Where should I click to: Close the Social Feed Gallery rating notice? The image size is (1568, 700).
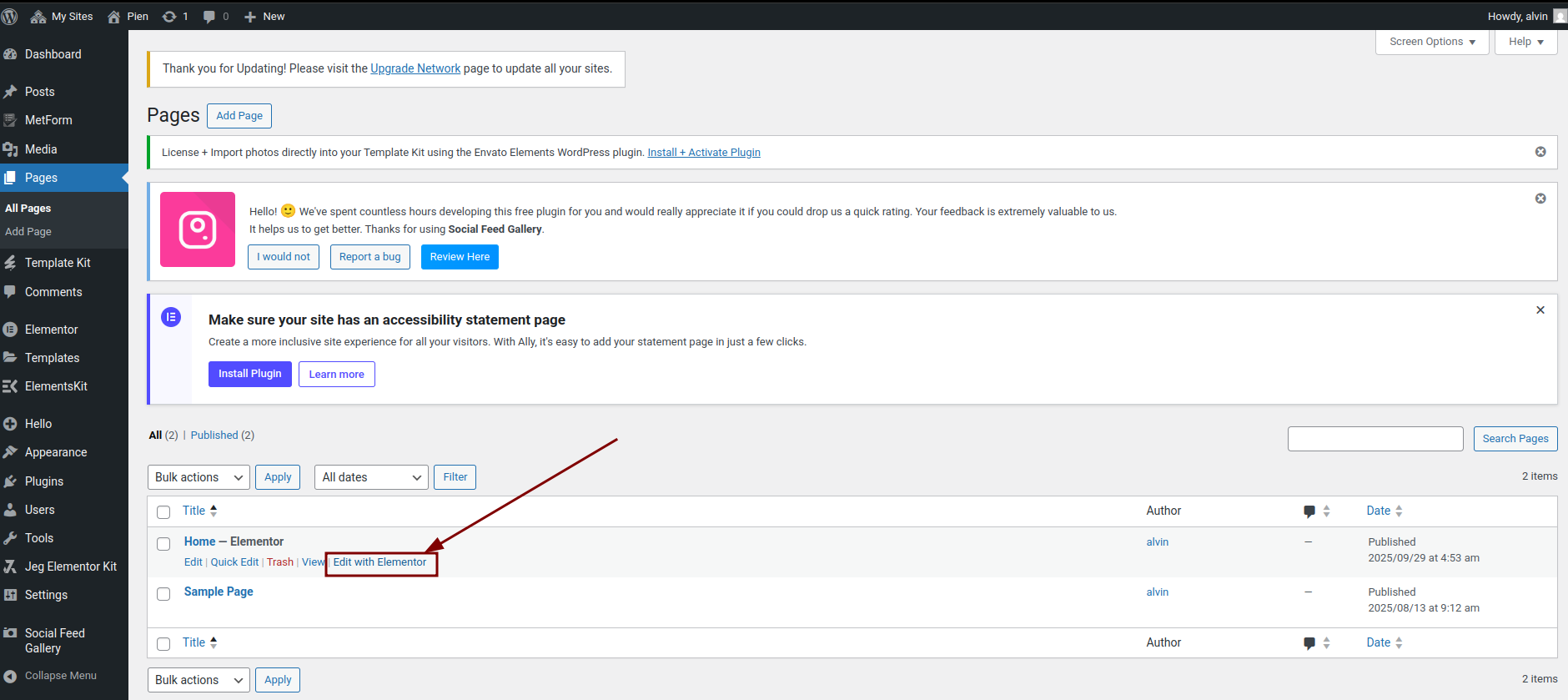pyautogui.click(x=1540, y=199)
